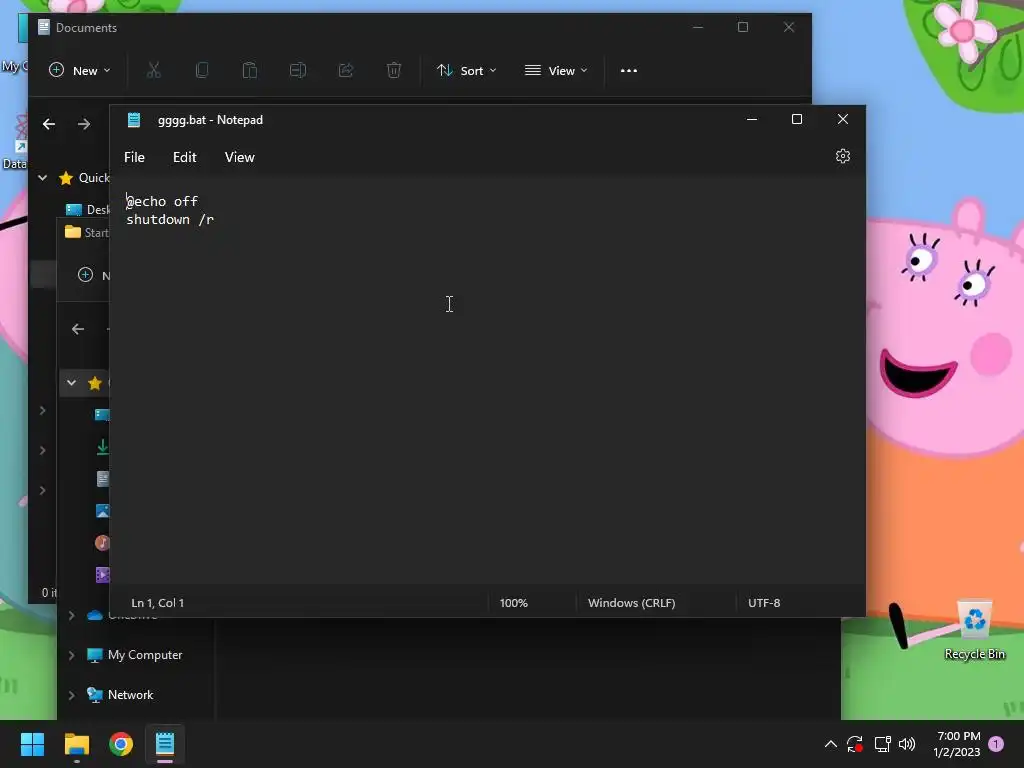1024x768 pixels.
Task: Expand the OneDrive tree node
Action: tap(71, 615)
